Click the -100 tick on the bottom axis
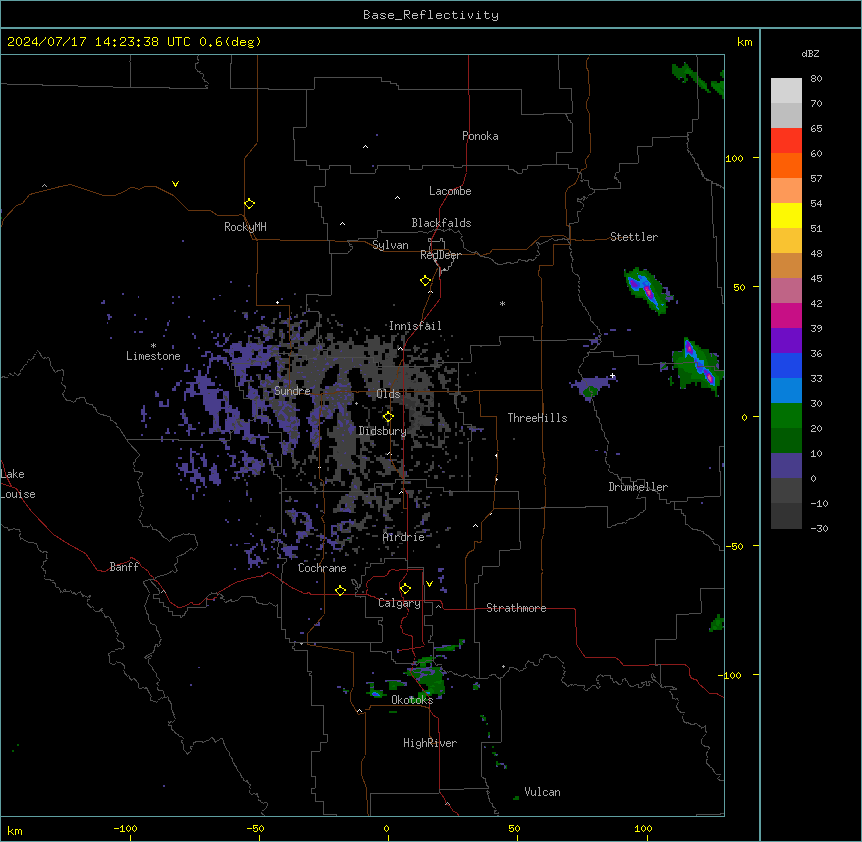Viewport: 862px width, 842px height. (x=125, y=828)
